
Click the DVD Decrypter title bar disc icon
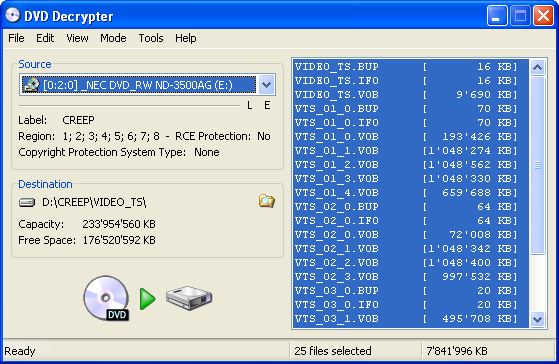(x=12, y=15)
